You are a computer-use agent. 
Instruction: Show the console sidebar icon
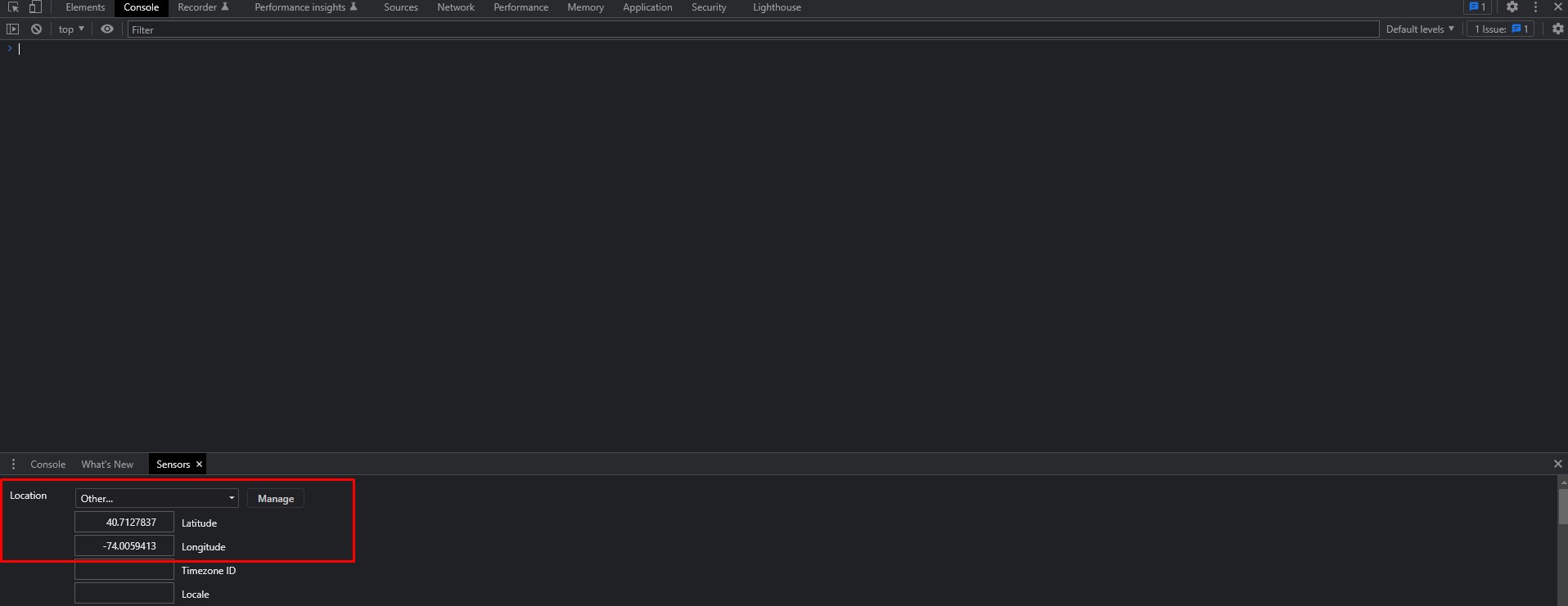12,29
